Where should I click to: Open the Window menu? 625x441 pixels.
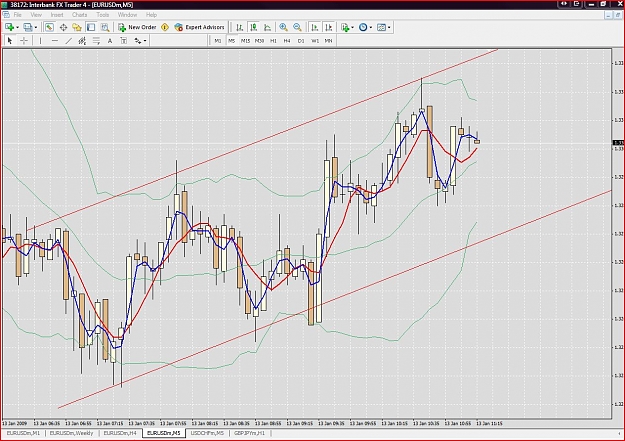click(x=127, y=15)
